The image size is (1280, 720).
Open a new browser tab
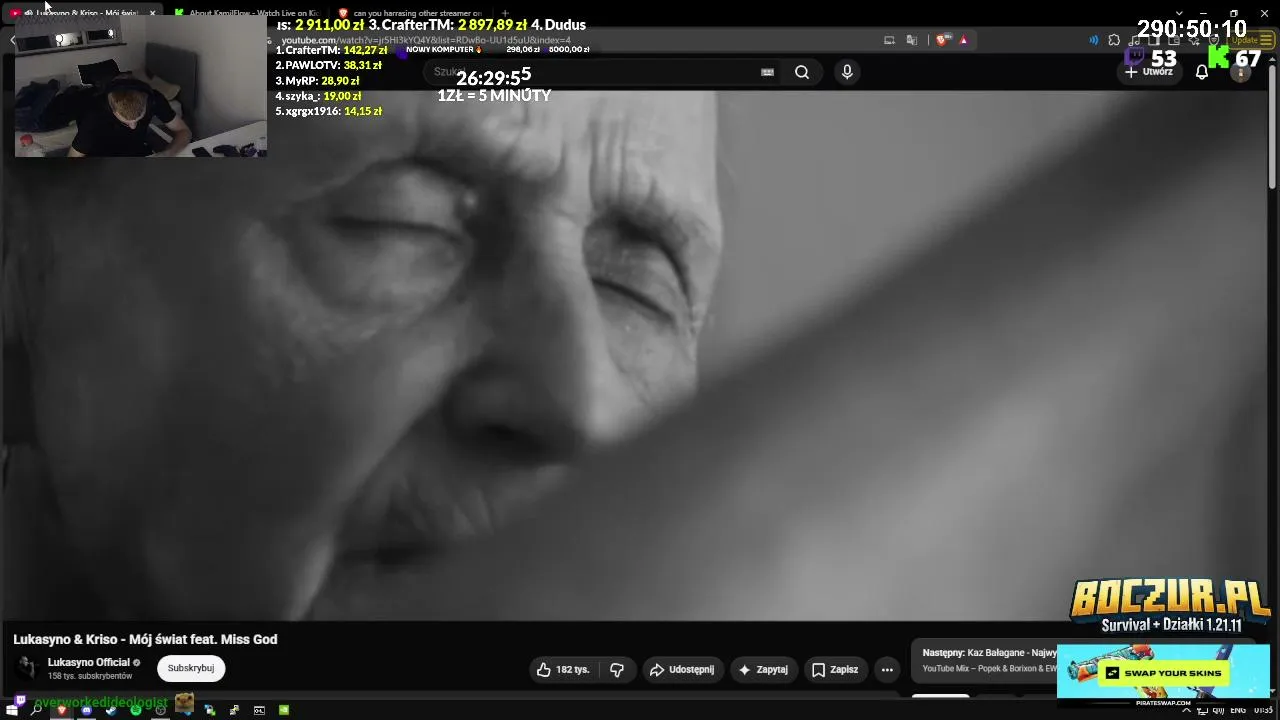coord(505,13)
